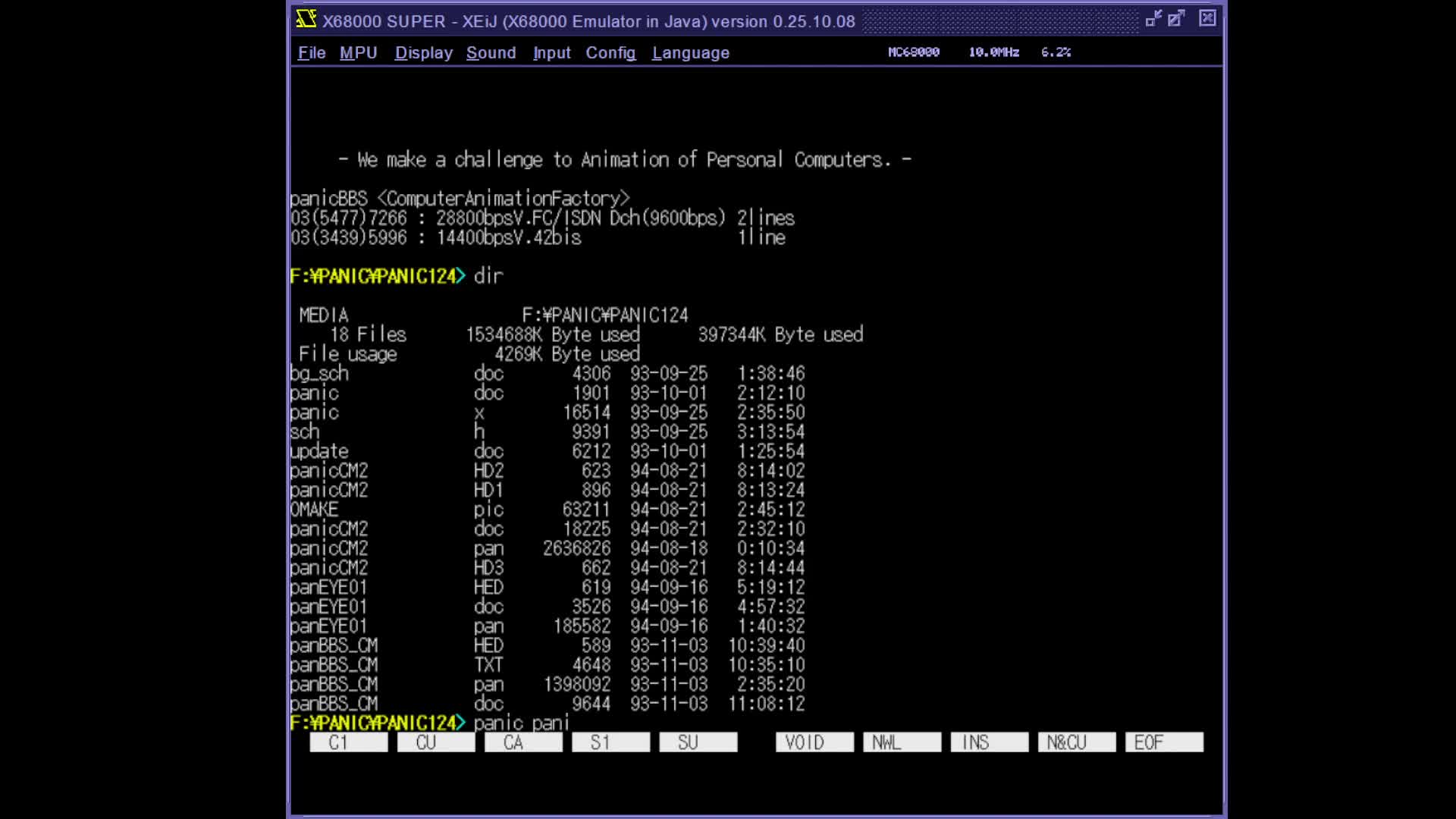Click the C1 function key label
Viewport: 1456px width, 819px height.
348,742
